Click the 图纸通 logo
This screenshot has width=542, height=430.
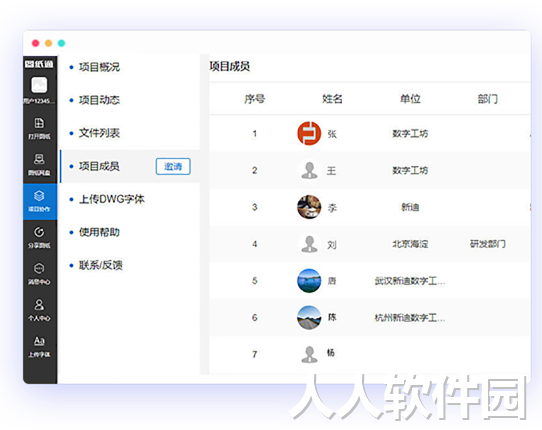click(x=39, y=64)
